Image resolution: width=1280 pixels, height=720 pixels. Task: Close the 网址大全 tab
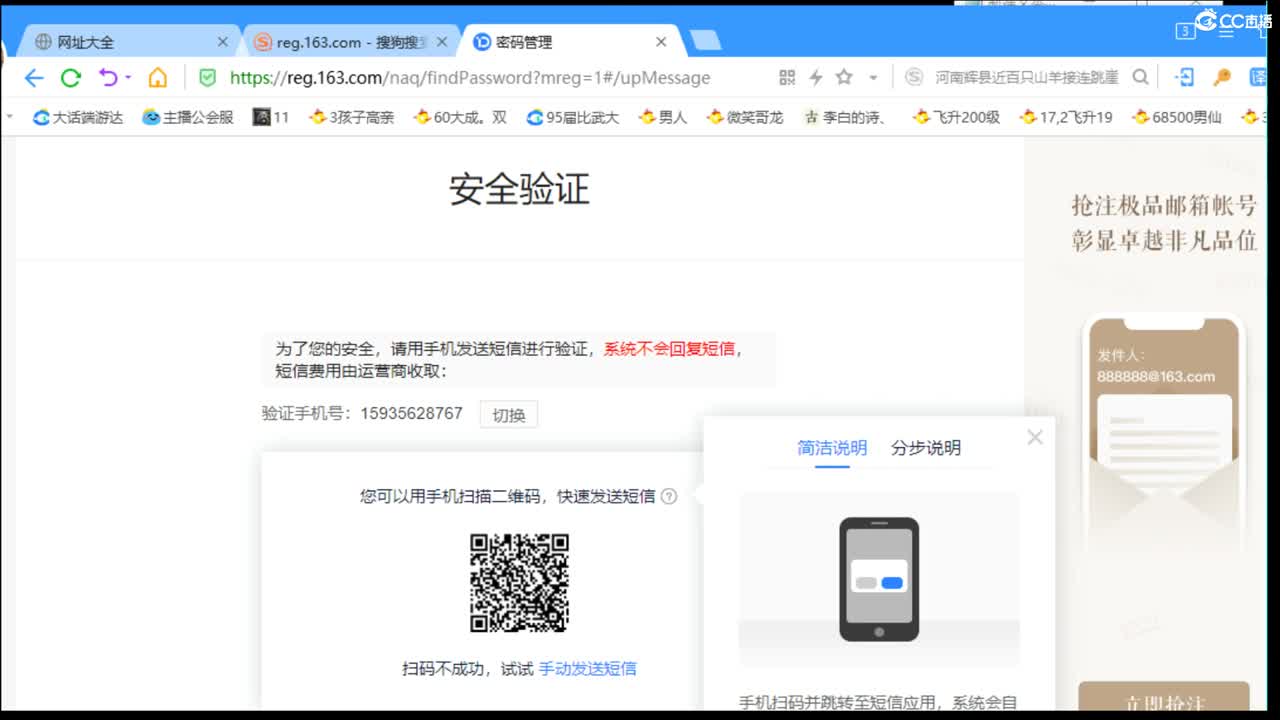tap(222, 42)
